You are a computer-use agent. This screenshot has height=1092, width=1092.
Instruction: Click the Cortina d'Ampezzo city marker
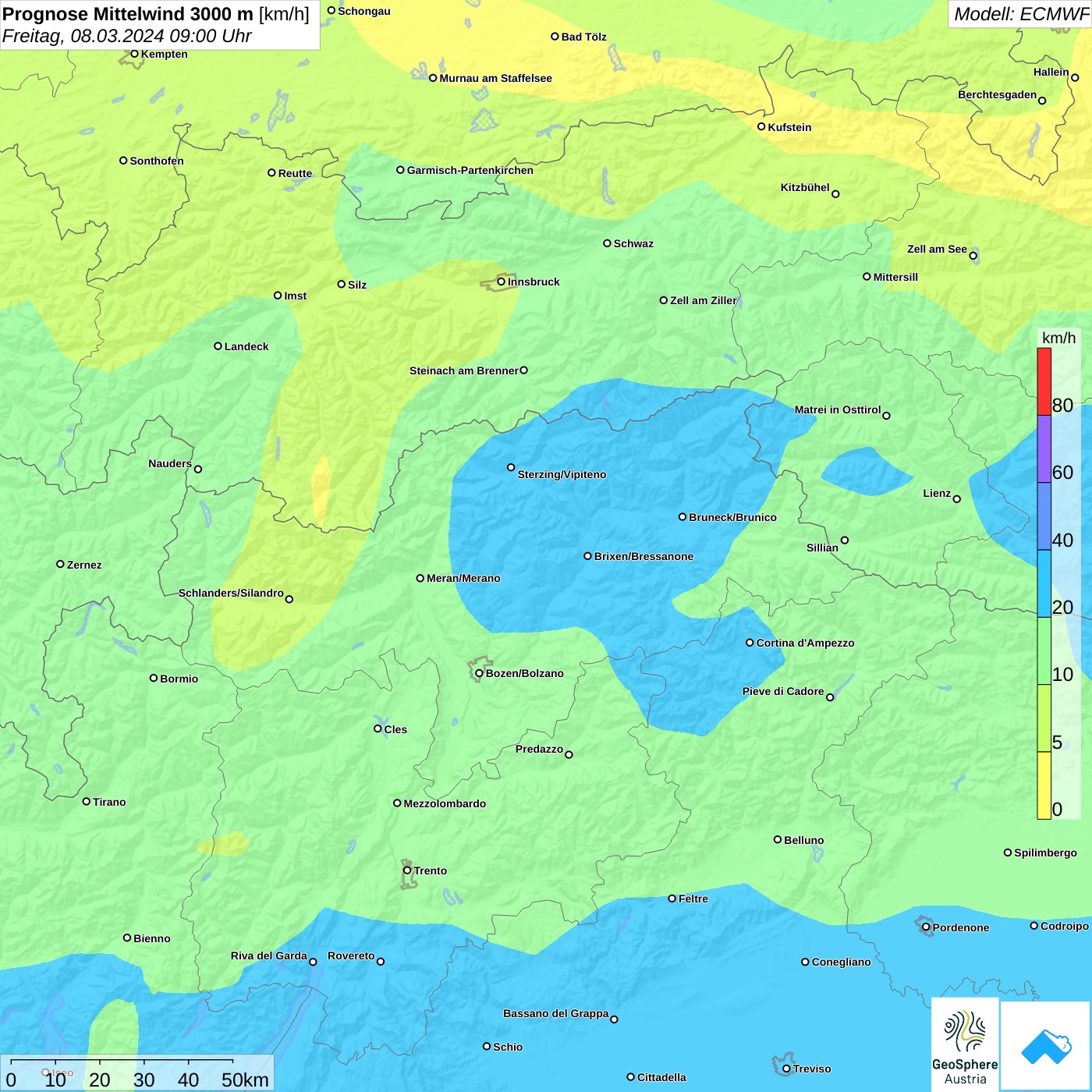click(x=750, y=643)
